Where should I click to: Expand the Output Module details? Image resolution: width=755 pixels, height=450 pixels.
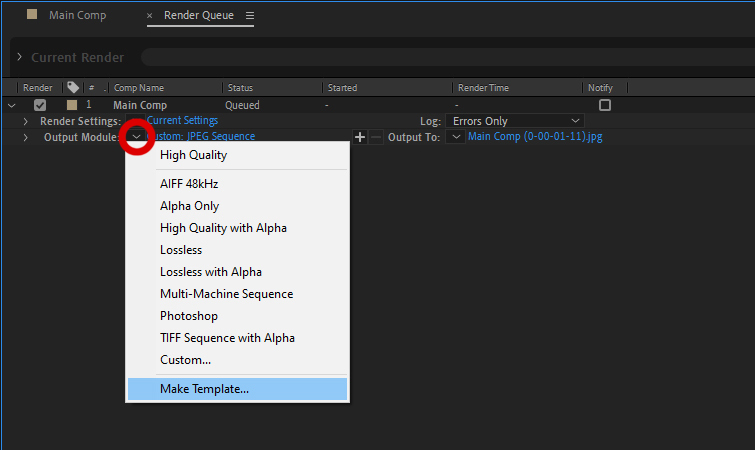(x=26, y=137)
